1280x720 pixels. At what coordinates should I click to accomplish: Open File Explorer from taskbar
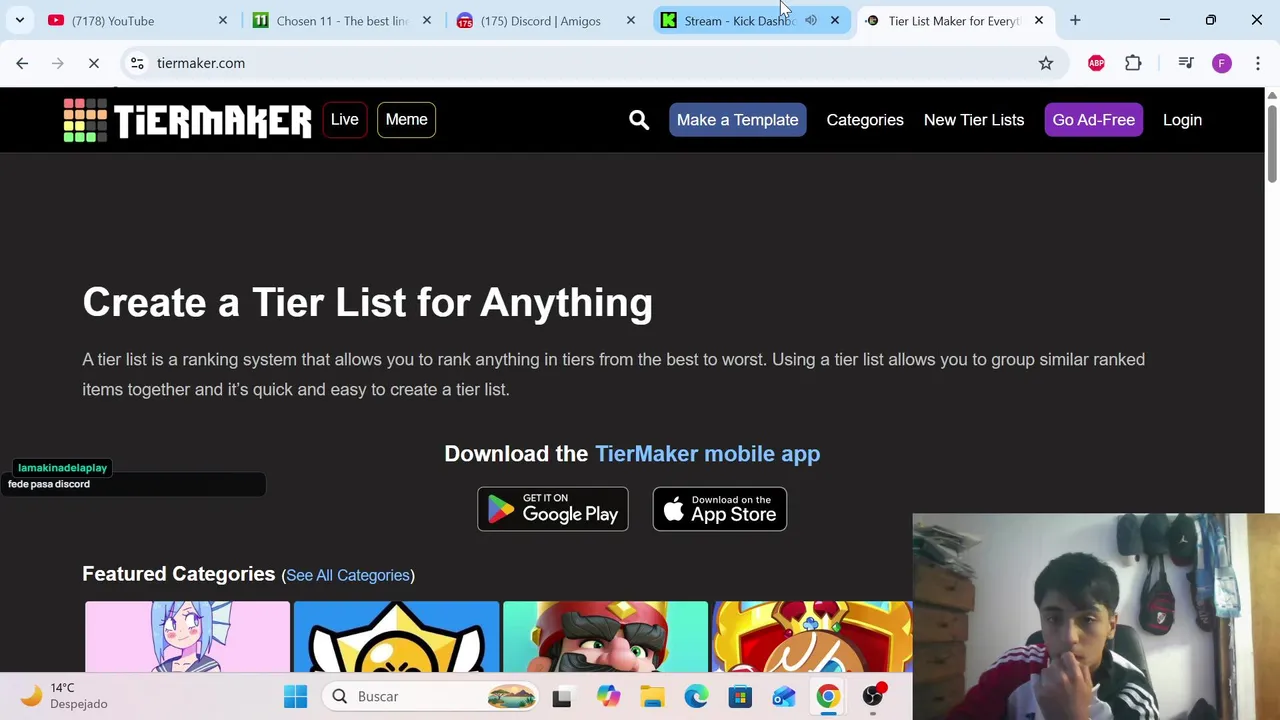(x=652, y=696)
